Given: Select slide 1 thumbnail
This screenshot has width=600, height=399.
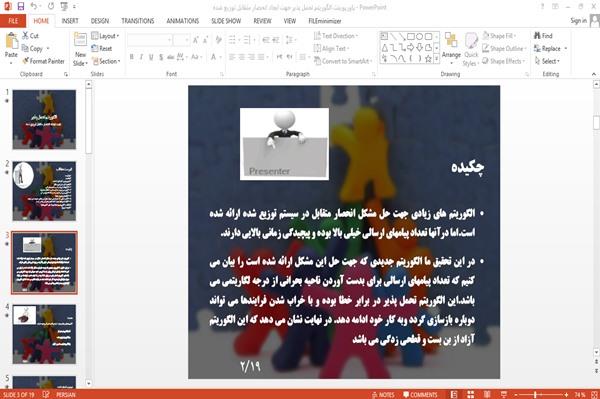Looking at the screenshot, I should click(44, 119).
